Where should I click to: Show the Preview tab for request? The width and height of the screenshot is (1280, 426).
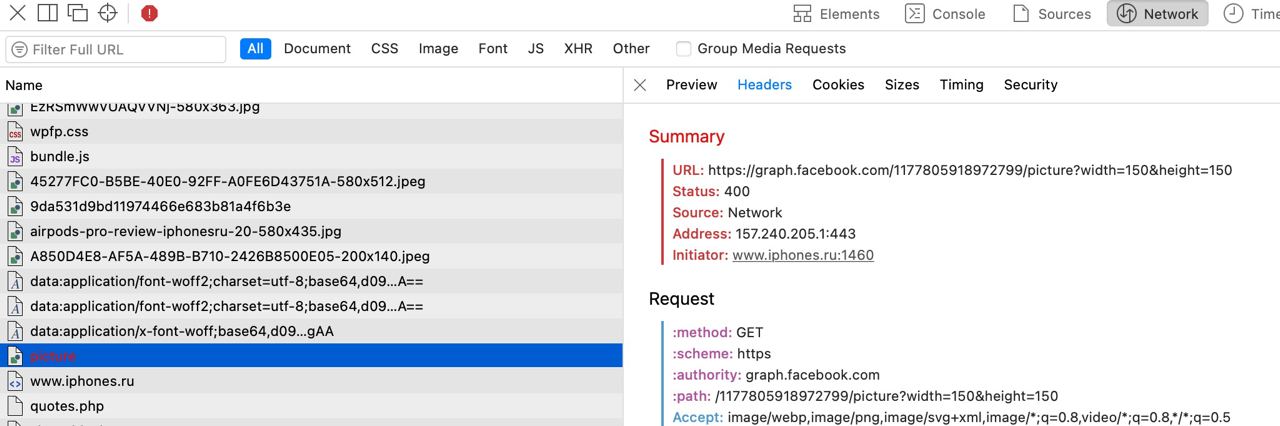pos(691,85)
